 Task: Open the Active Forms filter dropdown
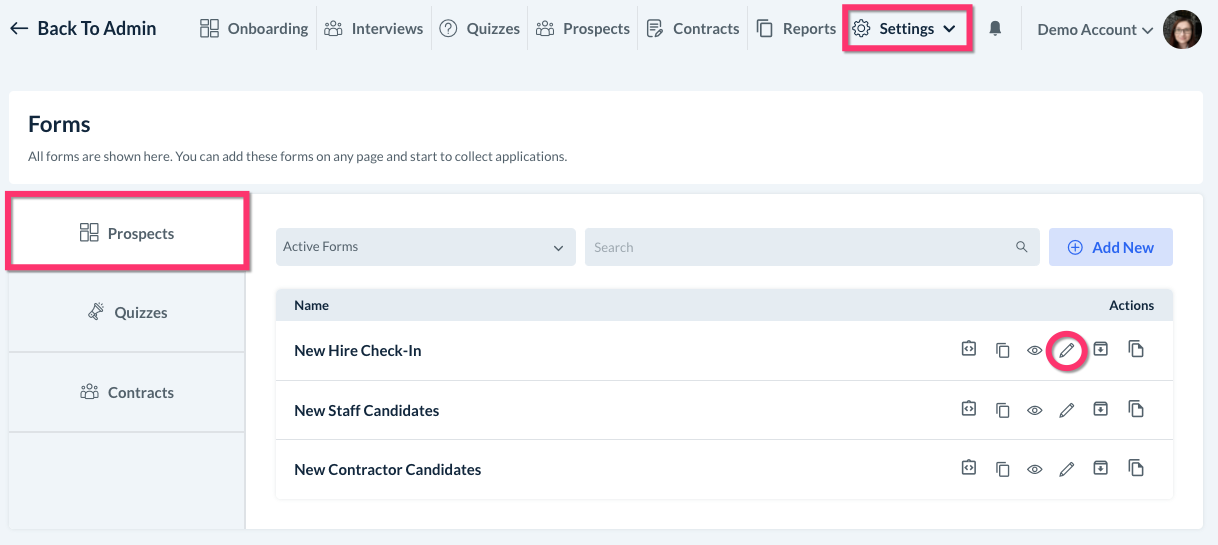click(x=425, y=247)
